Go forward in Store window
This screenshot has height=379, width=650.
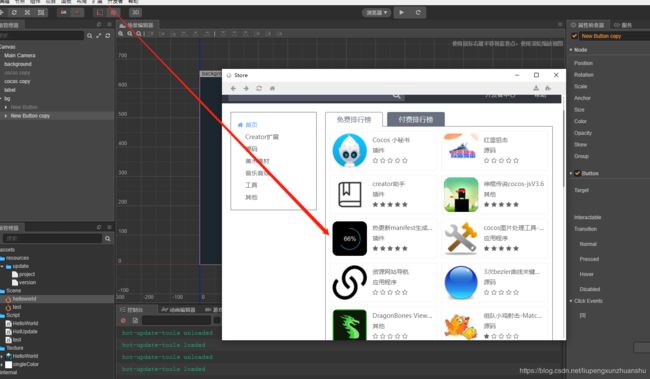[x=246, y=88]
